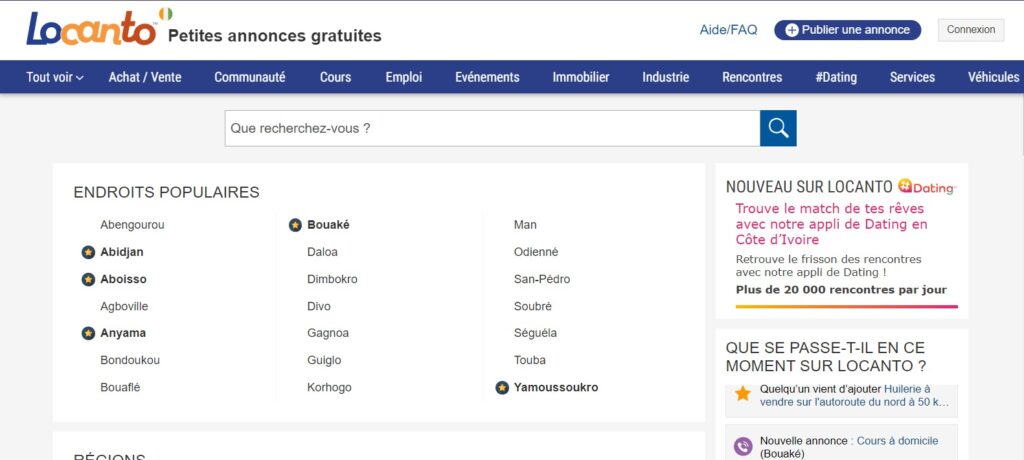Expand the Tout voir dropdown
Screen dimensions: 1024x460
click(55, 77)
